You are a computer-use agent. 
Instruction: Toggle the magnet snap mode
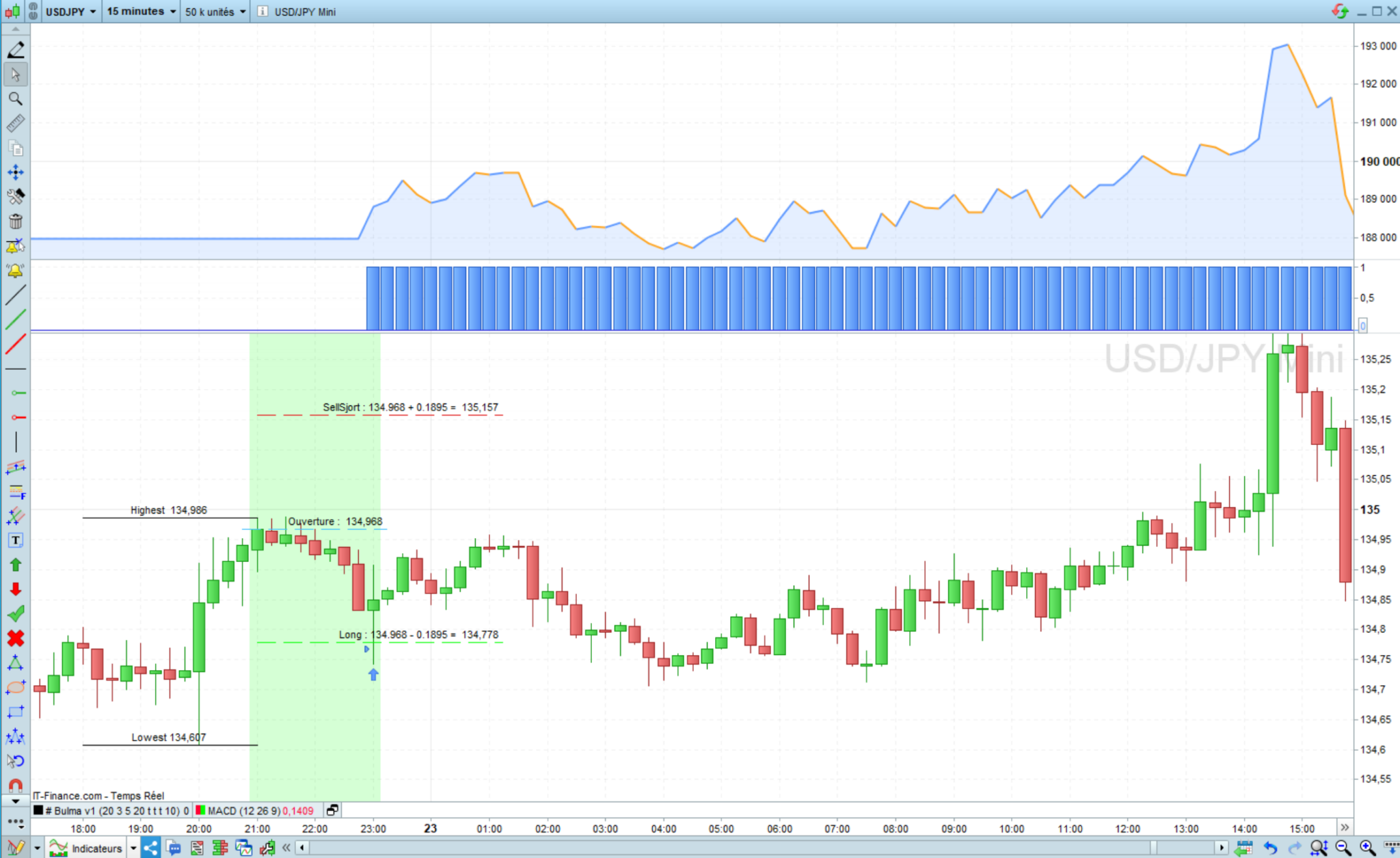[x=15, y=786]
